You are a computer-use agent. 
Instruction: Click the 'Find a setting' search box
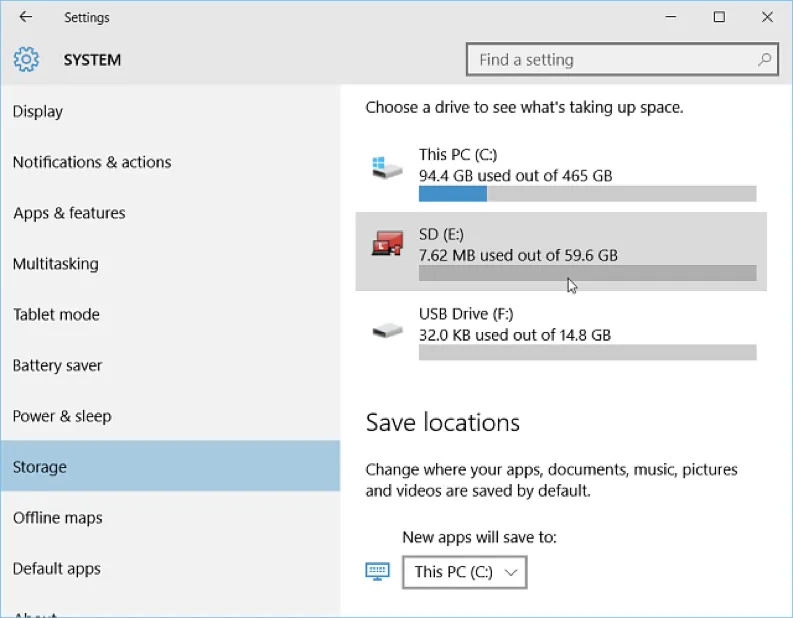(x=610, y=60)
